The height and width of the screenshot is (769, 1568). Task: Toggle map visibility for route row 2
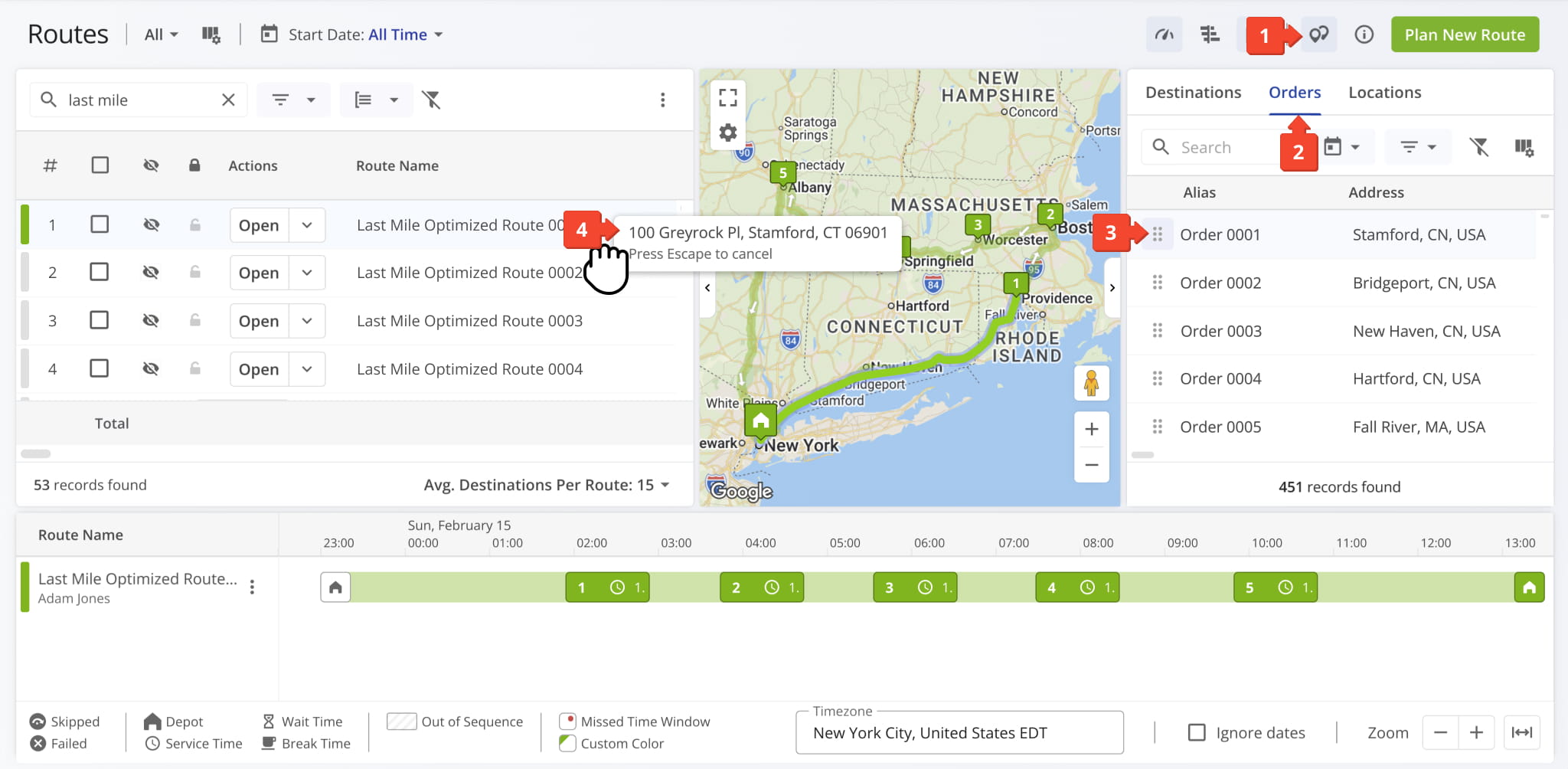coord(151,272)
